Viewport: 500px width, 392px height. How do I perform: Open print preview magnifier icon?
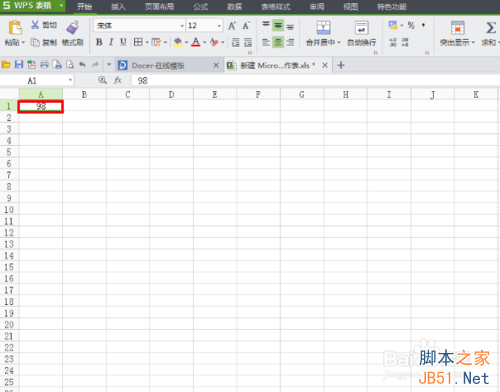70,64
